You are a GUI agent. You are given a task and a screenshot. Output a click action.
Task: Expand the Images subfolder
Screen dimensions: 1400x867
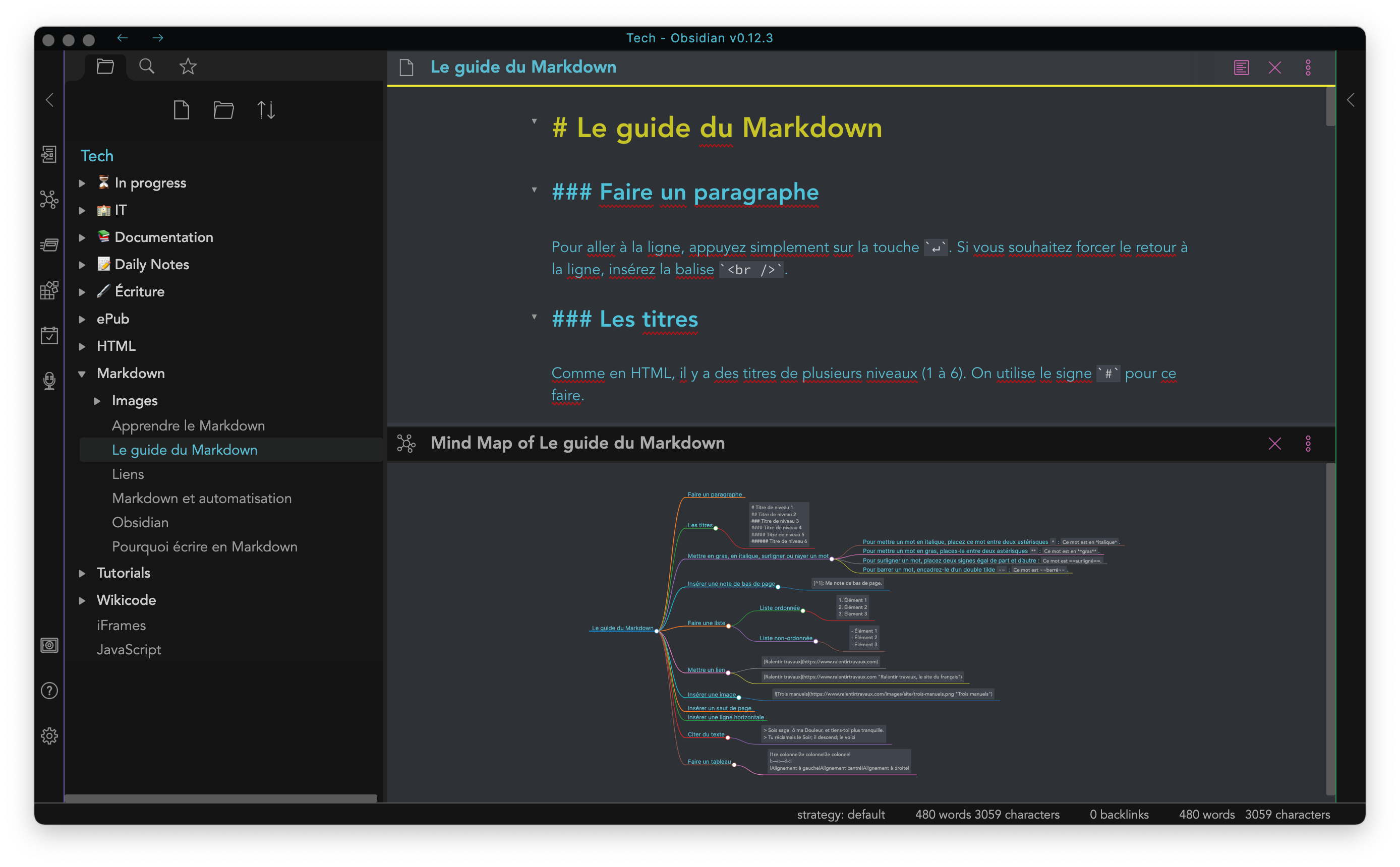(x=97, y=401)
